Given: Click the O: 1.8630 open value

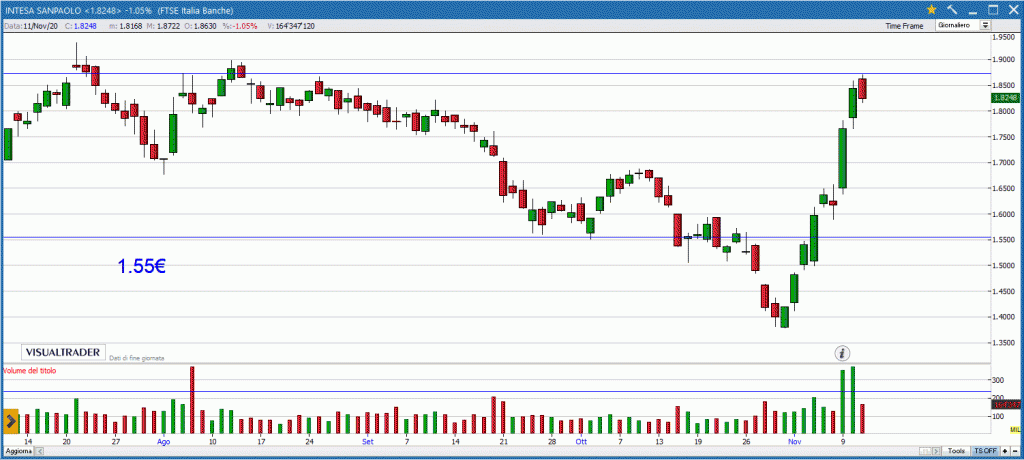Looking at the screenshot, I should (x=200, y=26).
